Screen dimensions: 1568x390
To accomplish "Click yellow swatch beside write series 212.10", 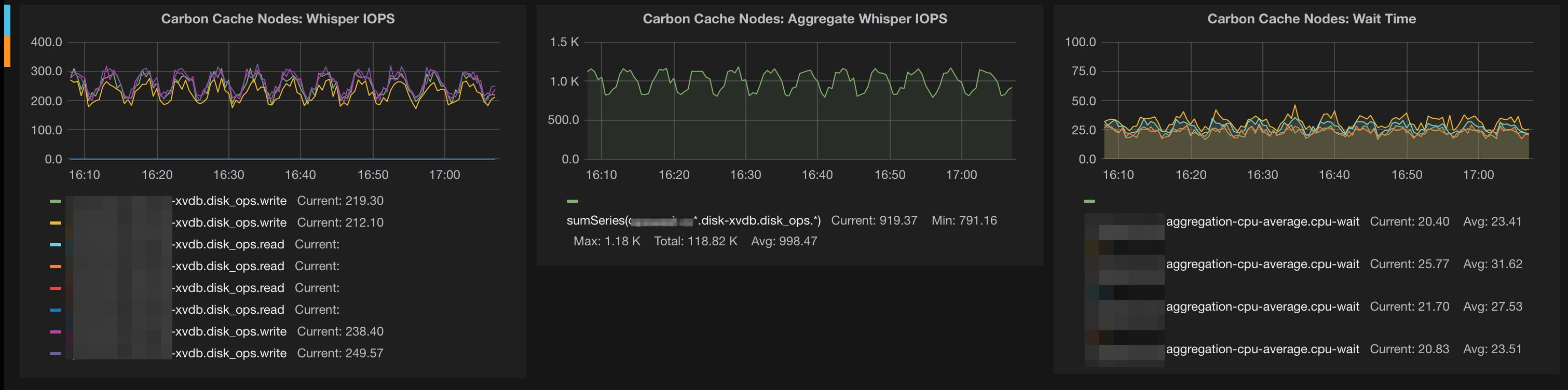I will pyautogui.click(x=56, y=224).
